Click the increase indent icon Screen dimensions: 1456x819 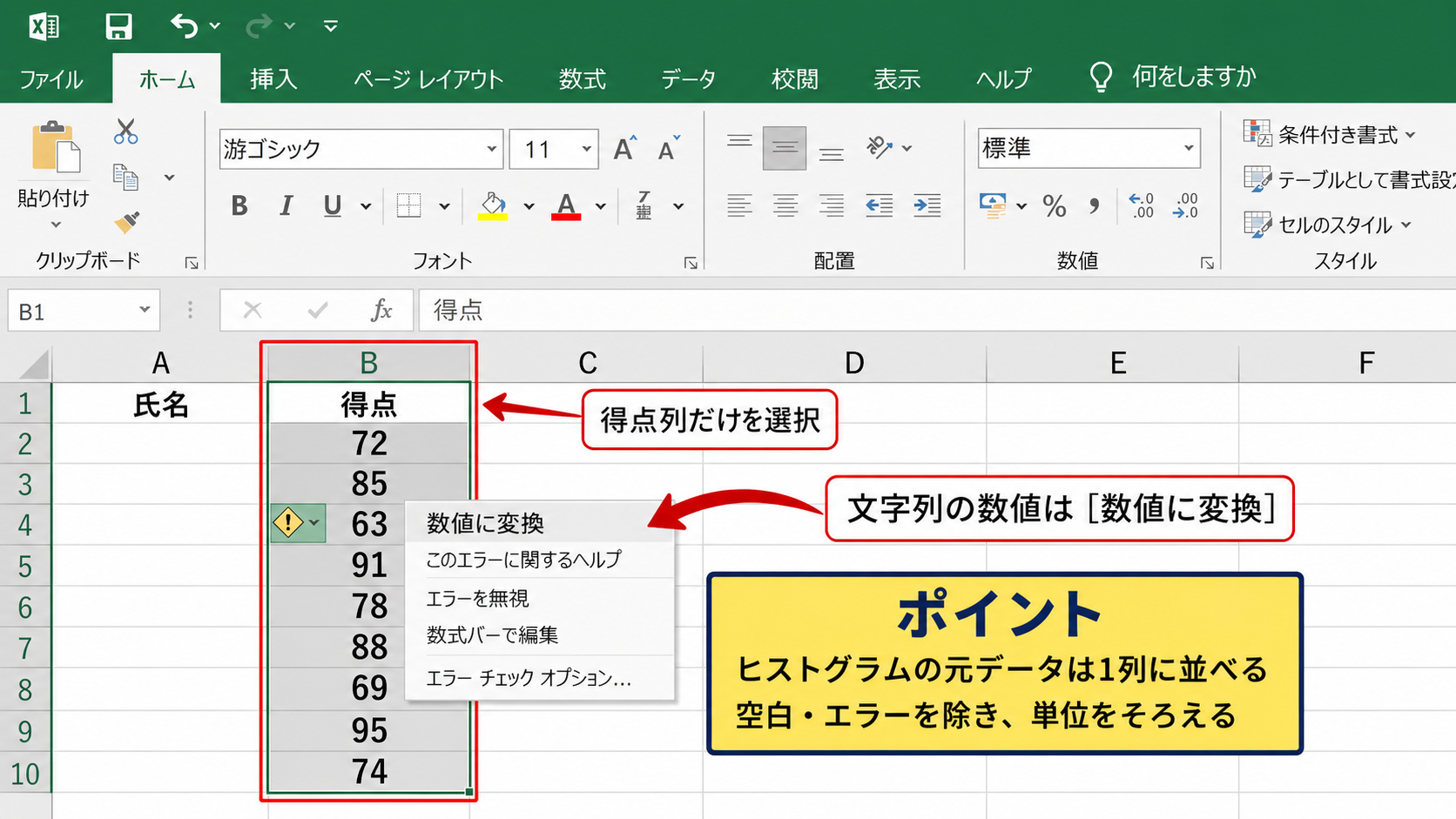[927, 205]
